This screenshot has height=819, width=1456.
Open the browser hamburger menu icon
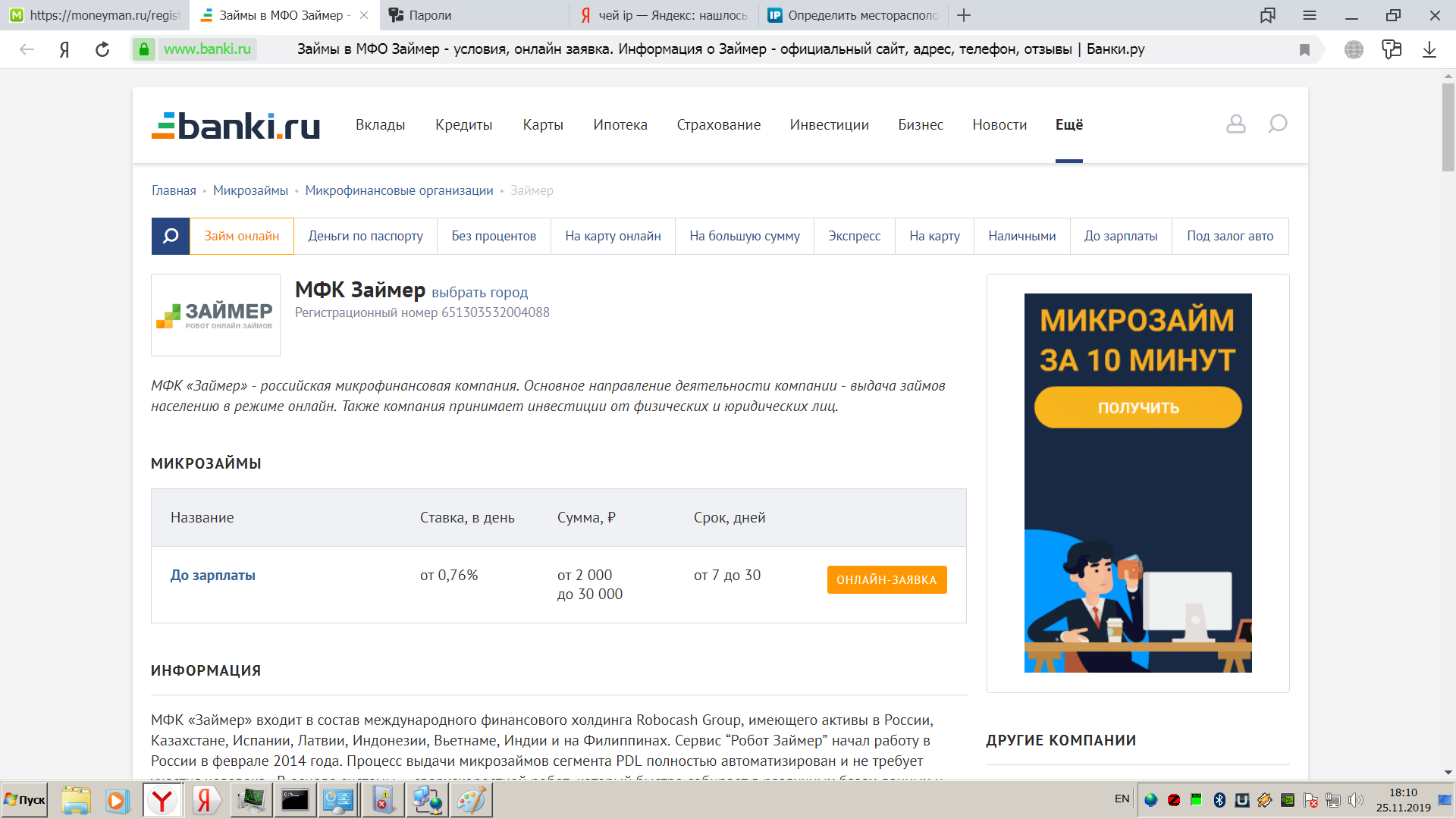tap(1310, 15)
